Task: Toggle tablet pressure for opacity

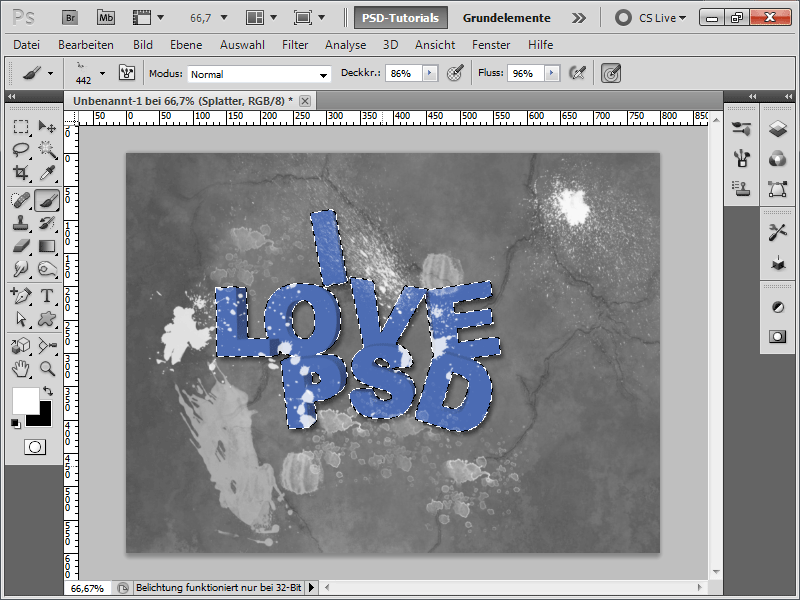Action: pos(455,73)
